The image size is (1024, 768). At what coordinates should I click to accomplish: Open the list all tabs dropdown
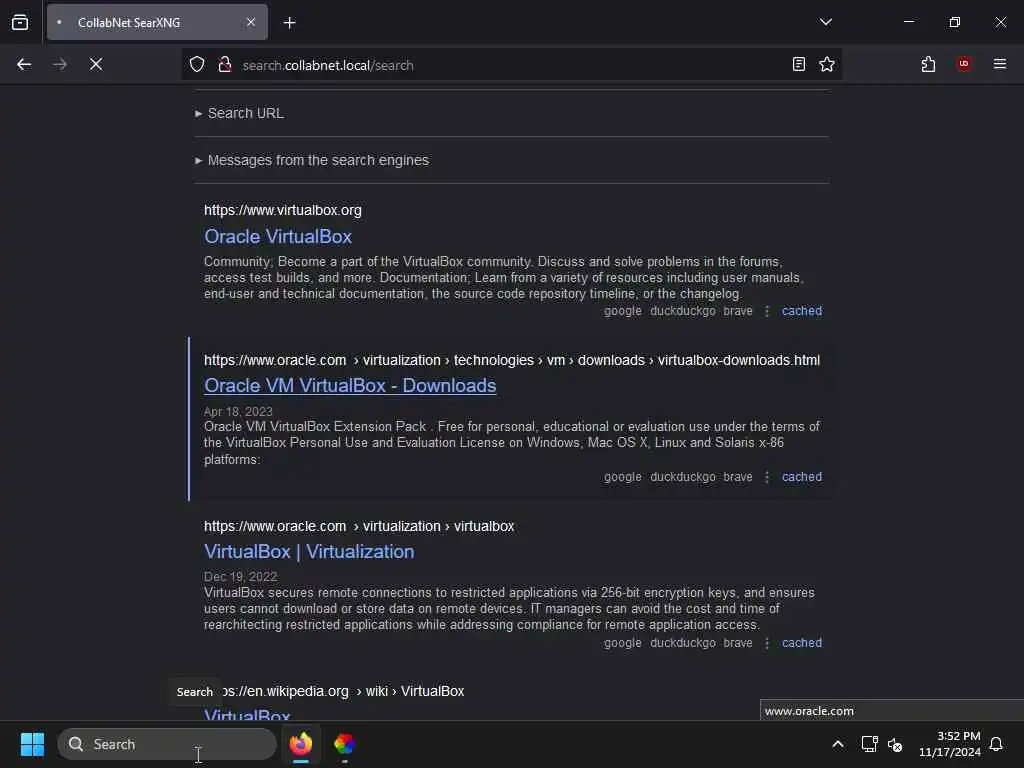click(x=825, y=22)
